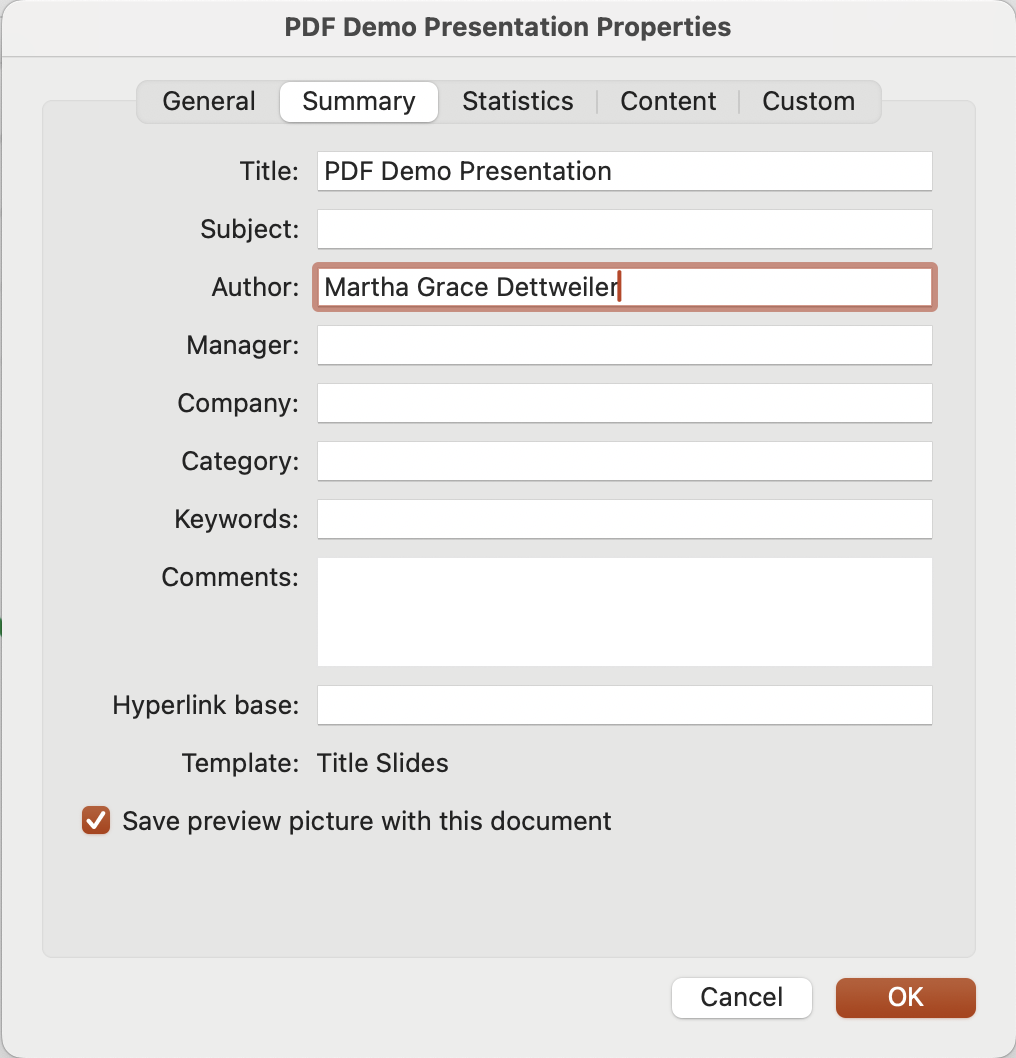Click in the Title field

click(x=624, y=171)
